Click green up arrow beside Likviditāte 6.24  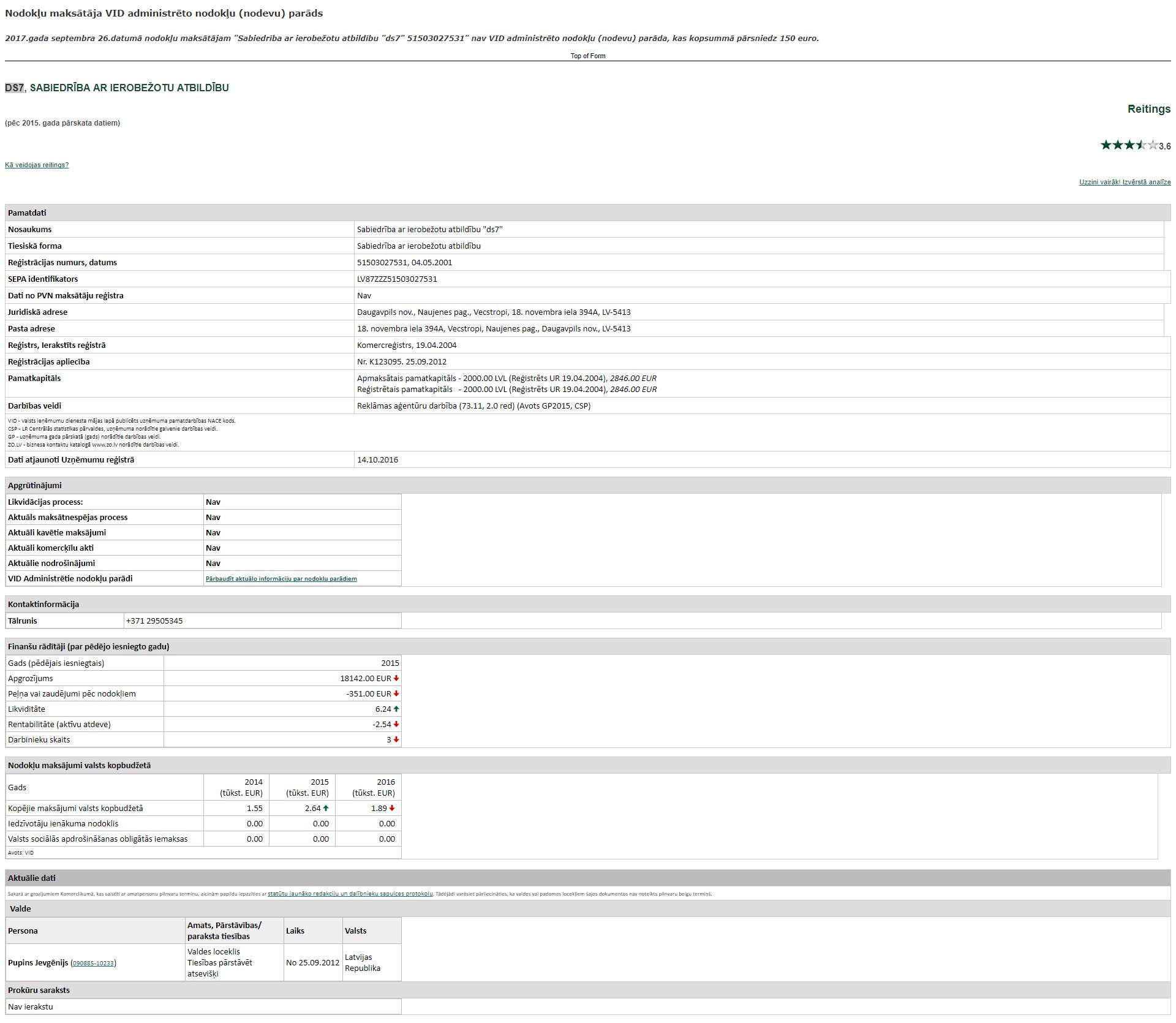[396, 709]
